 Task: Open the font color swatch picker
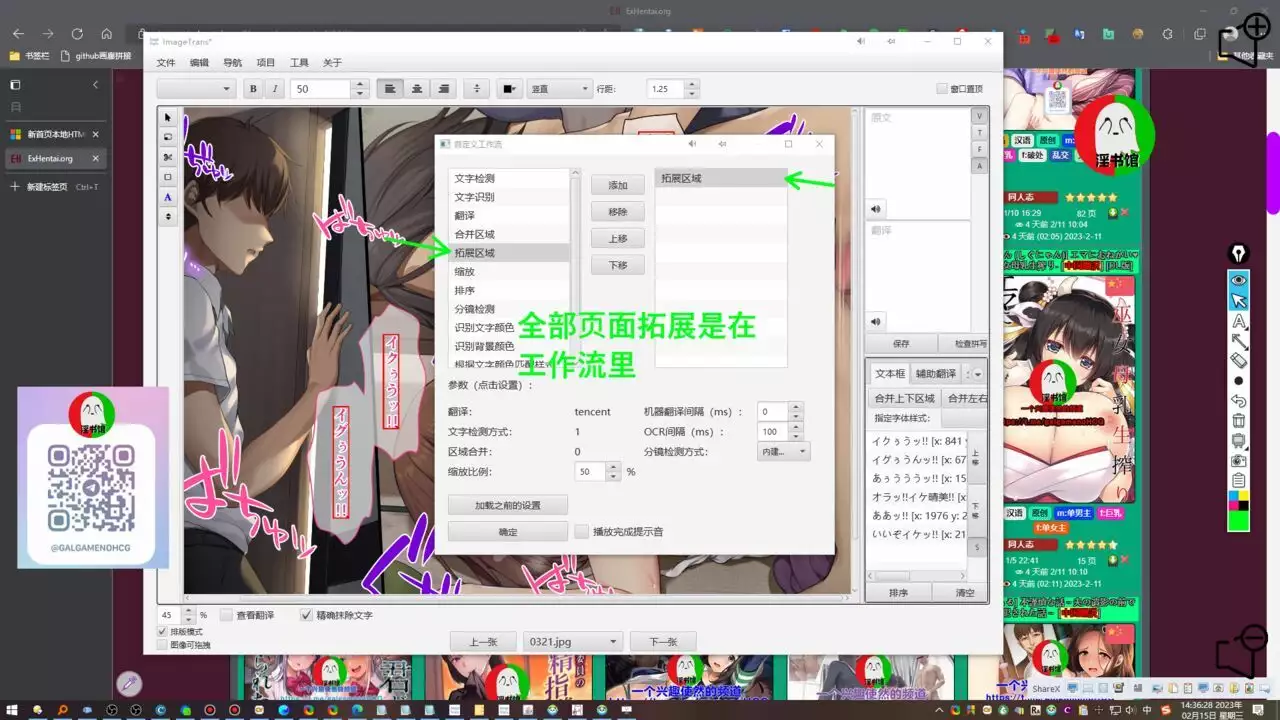[510, 89]
